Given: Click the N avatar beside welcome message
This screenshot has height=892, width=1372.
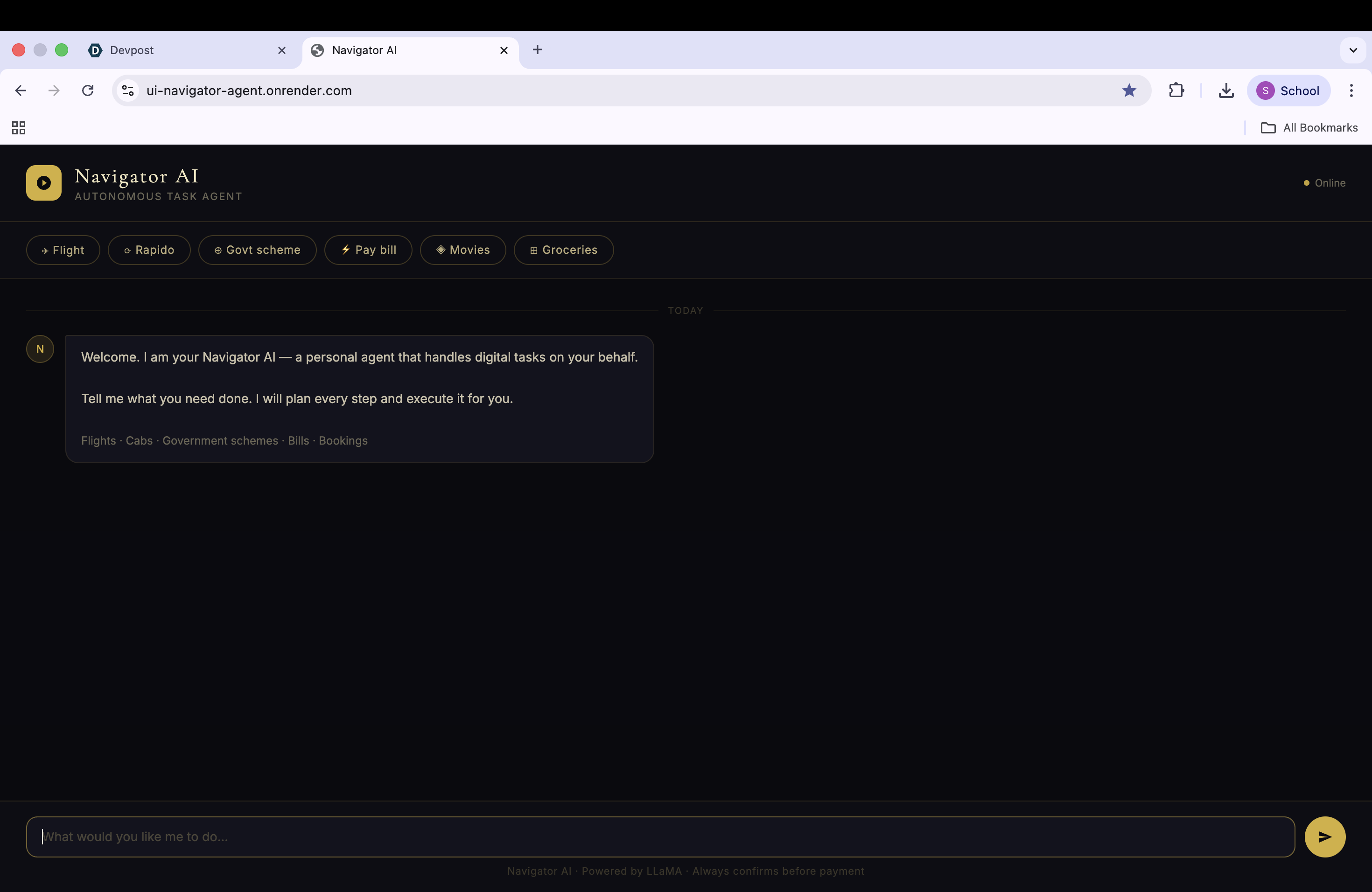Looking at the screenshot, I should (40, 348).
